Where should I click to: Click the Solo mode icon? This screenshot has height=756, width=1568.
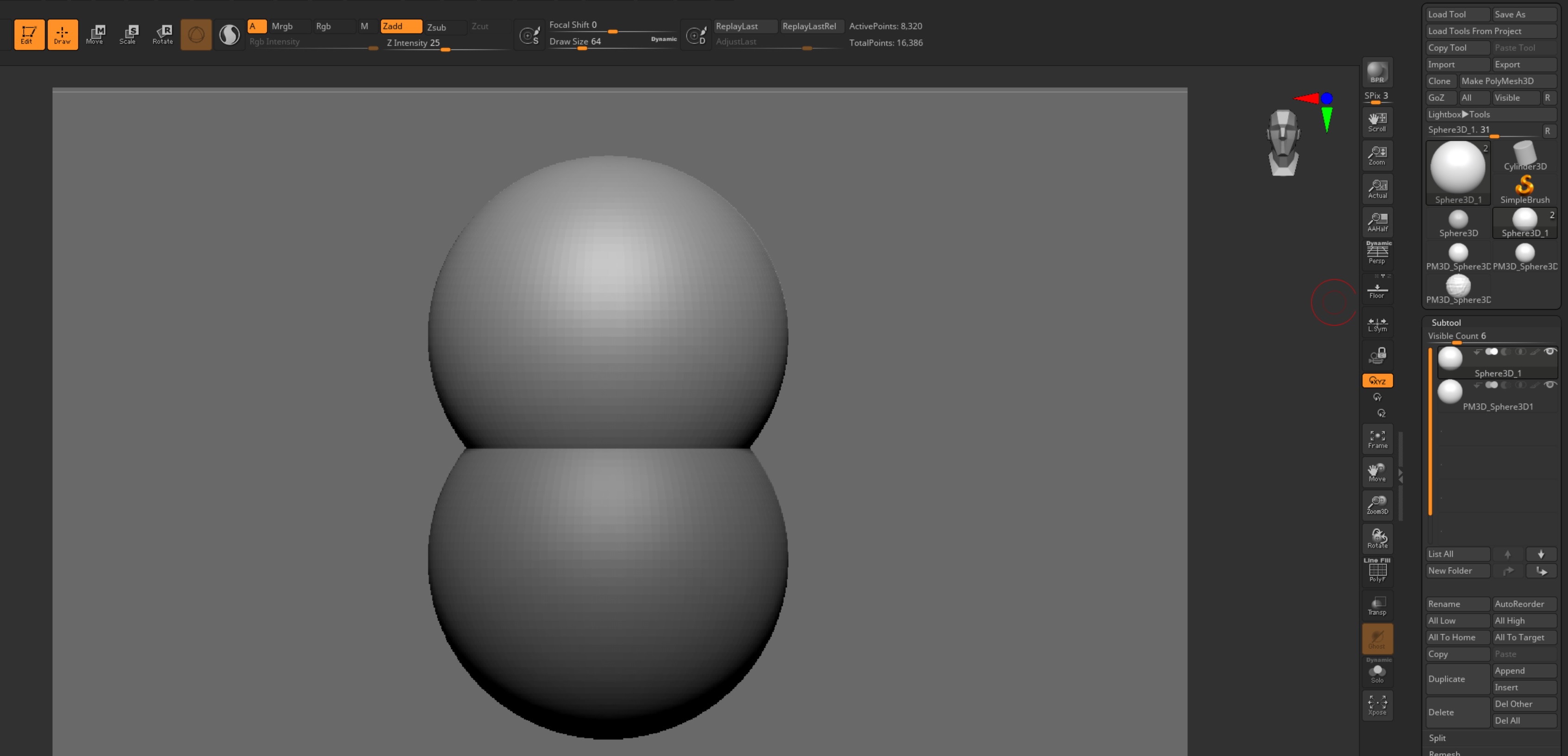pyautogui.click(x=1377, y=673)
